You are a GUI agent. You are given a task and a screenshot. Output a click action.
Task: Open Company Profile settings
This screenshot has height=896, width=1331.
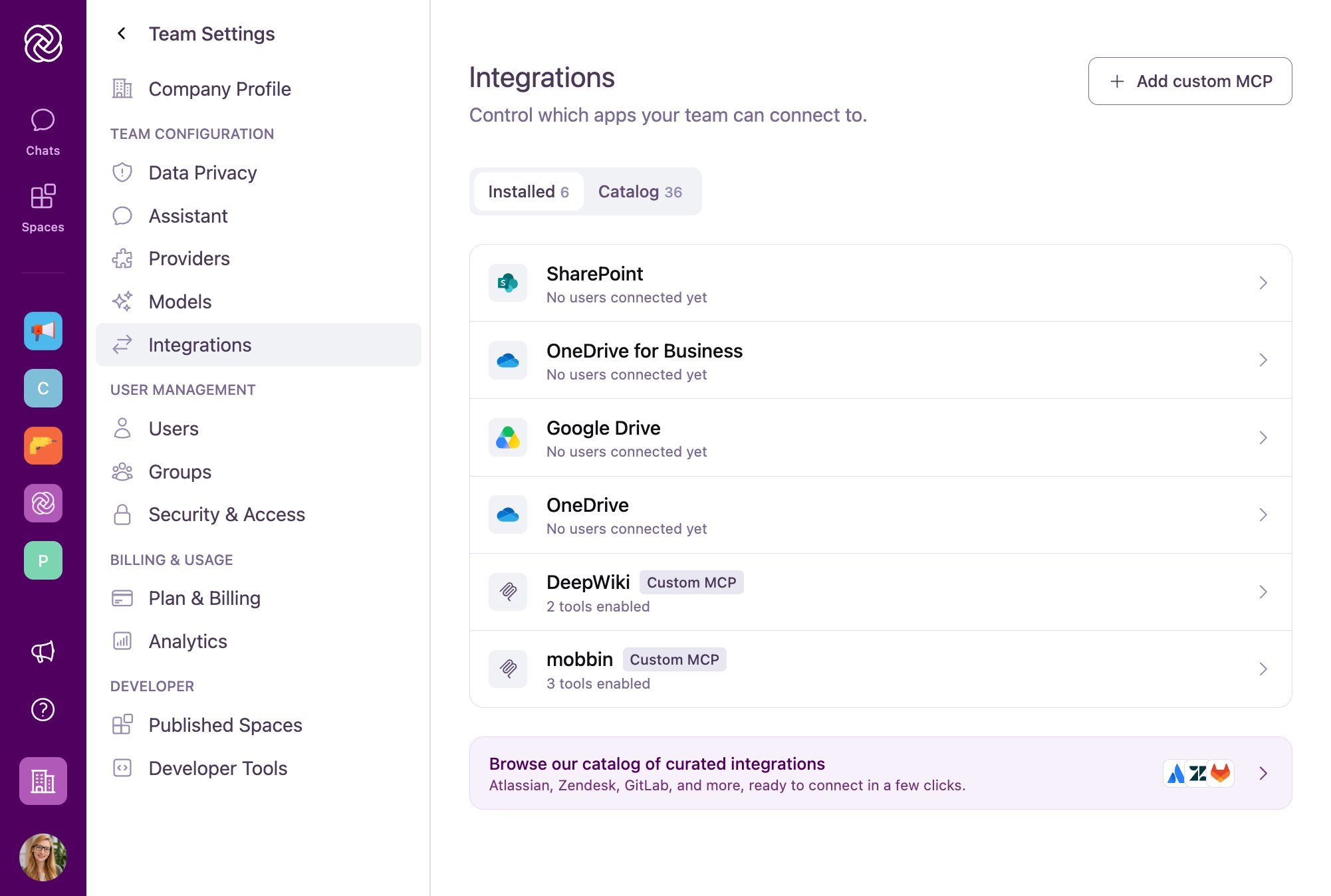(x=259, y=89)
